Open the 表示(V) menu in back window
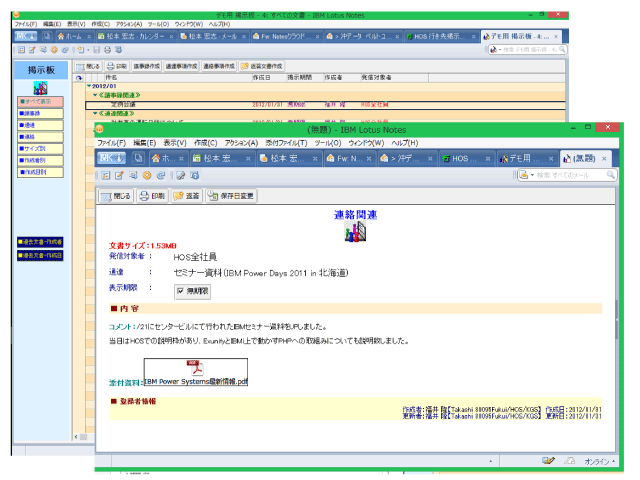This screenshot has width=640, height=480. pos(76,24)
